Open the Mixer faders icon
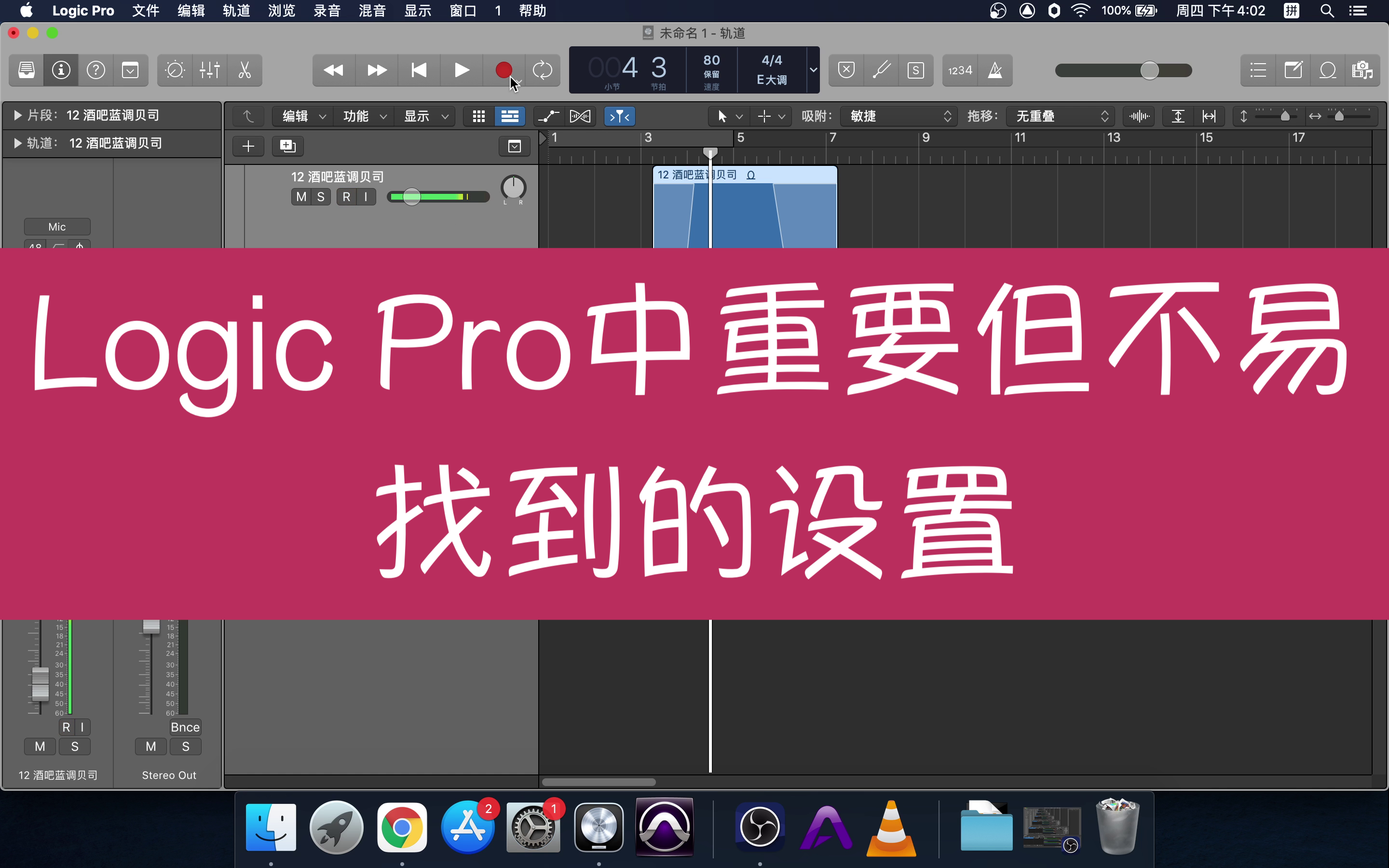Image resolution: width=1389 pixels, height=868 pixels. point(209,70)
